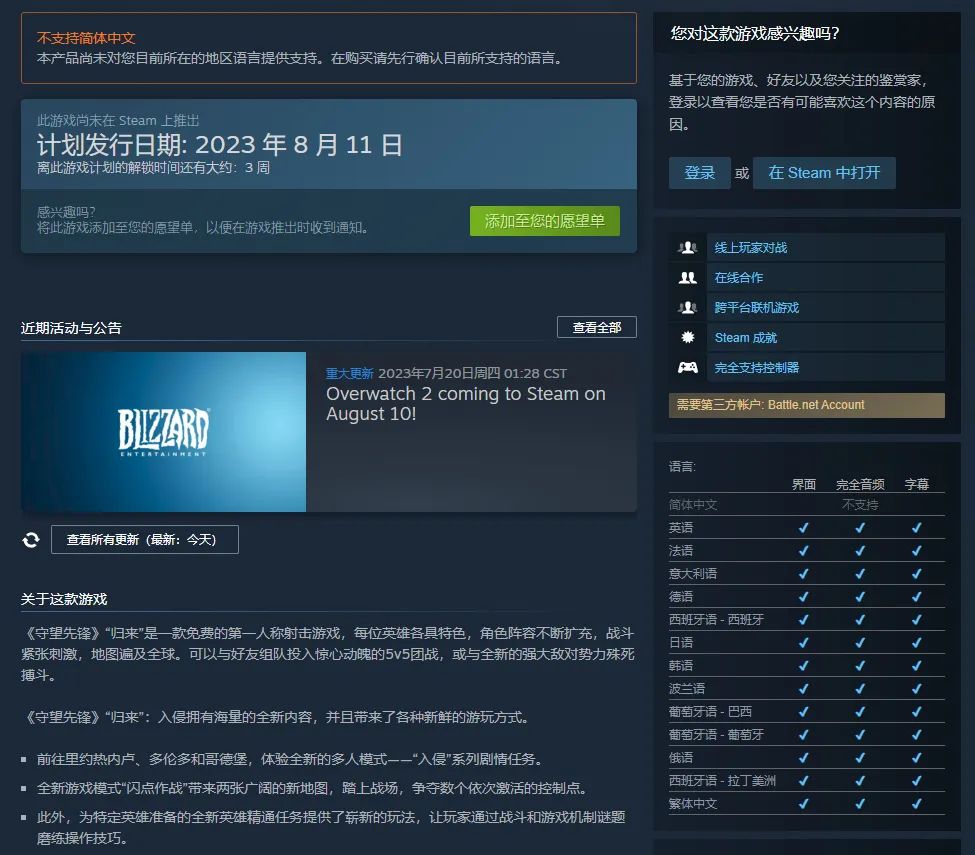Click the 日语 full audio checkmark
Screen dimensions: 975x855
tap(860, 644)
